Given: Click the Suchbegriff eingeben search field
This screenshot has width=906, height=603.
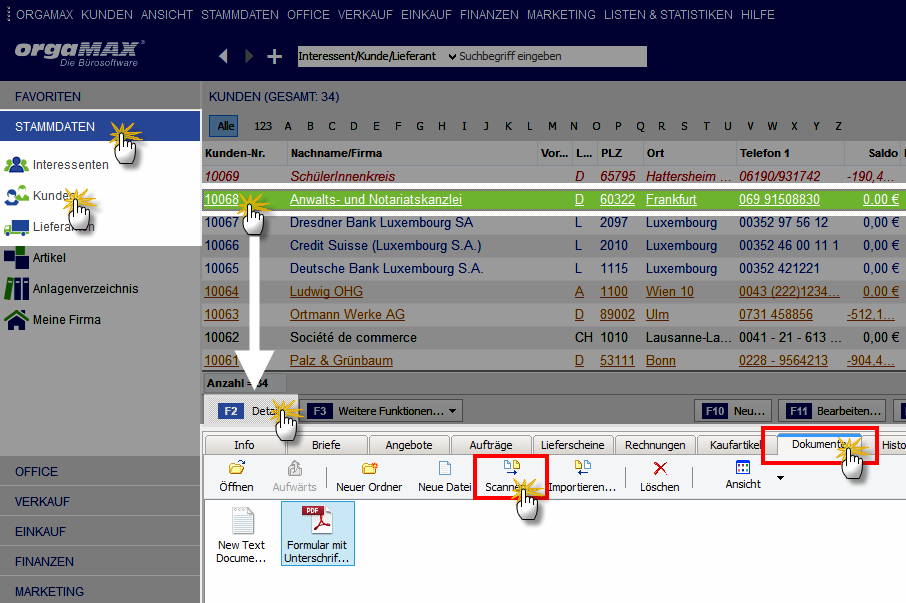Looking at the screenshot, I should pyautogui.click(x=551, y=56).
